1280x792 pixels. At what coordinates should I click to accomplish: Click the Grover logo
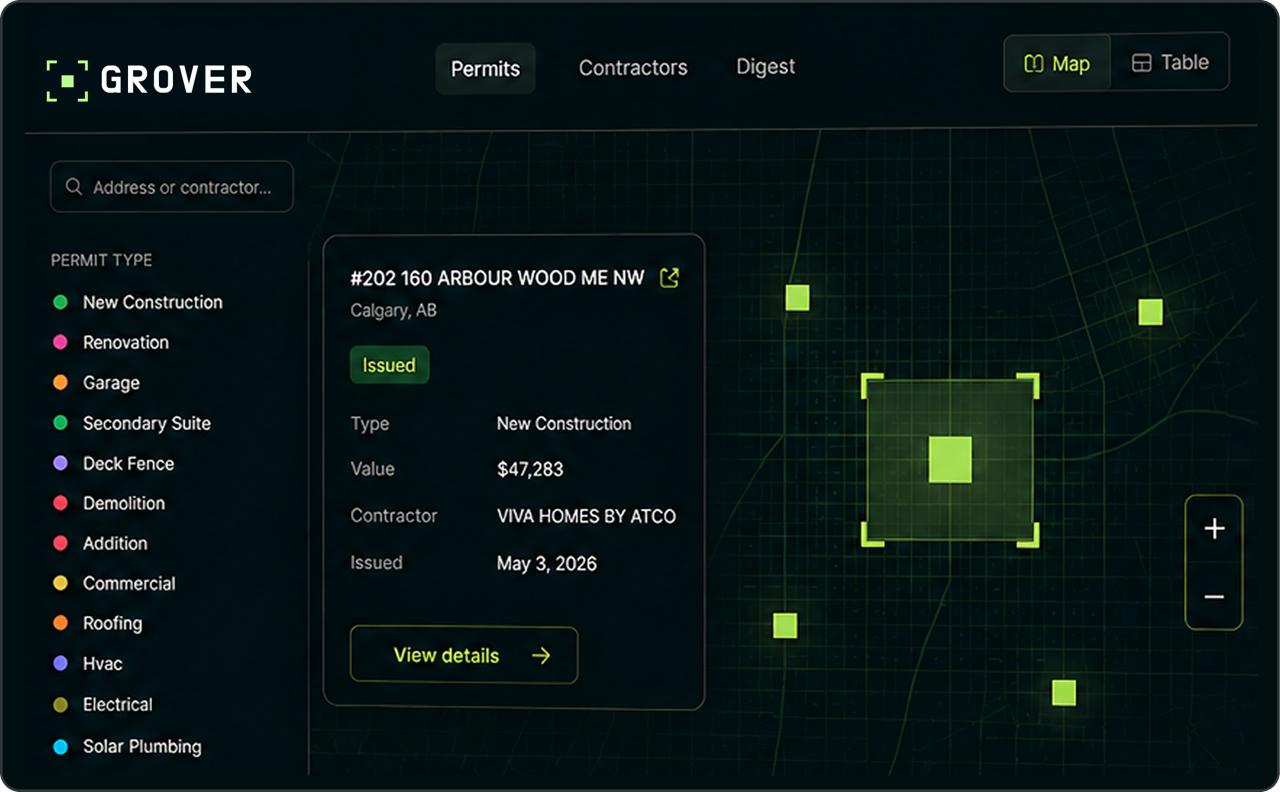click(x=149, y=80)
